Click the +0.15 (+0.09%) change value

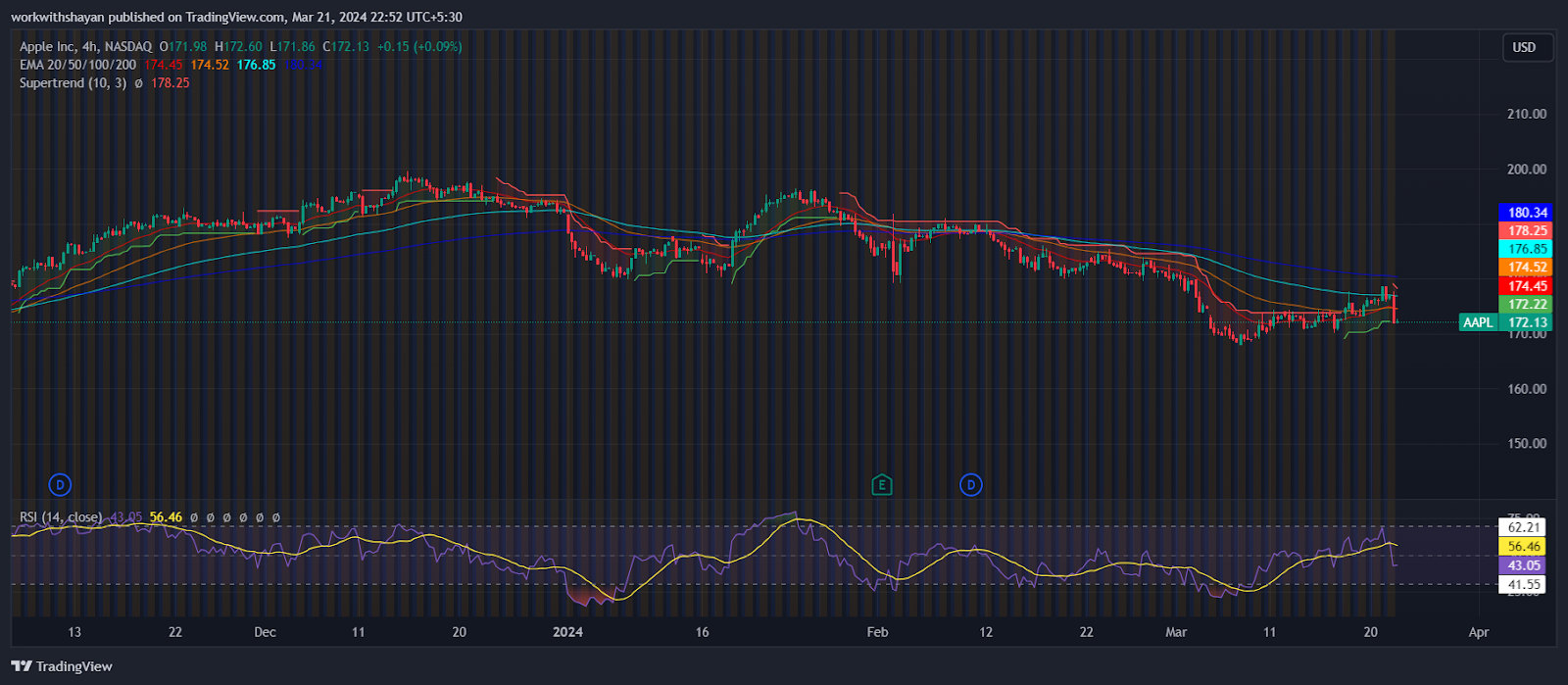pyautogui.click(x=419, y=46)
